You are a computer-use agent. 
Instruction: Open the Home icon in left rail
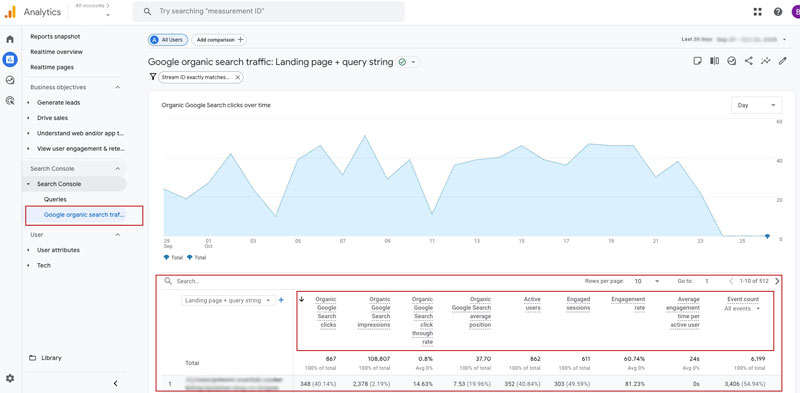[x=10, y=39]
